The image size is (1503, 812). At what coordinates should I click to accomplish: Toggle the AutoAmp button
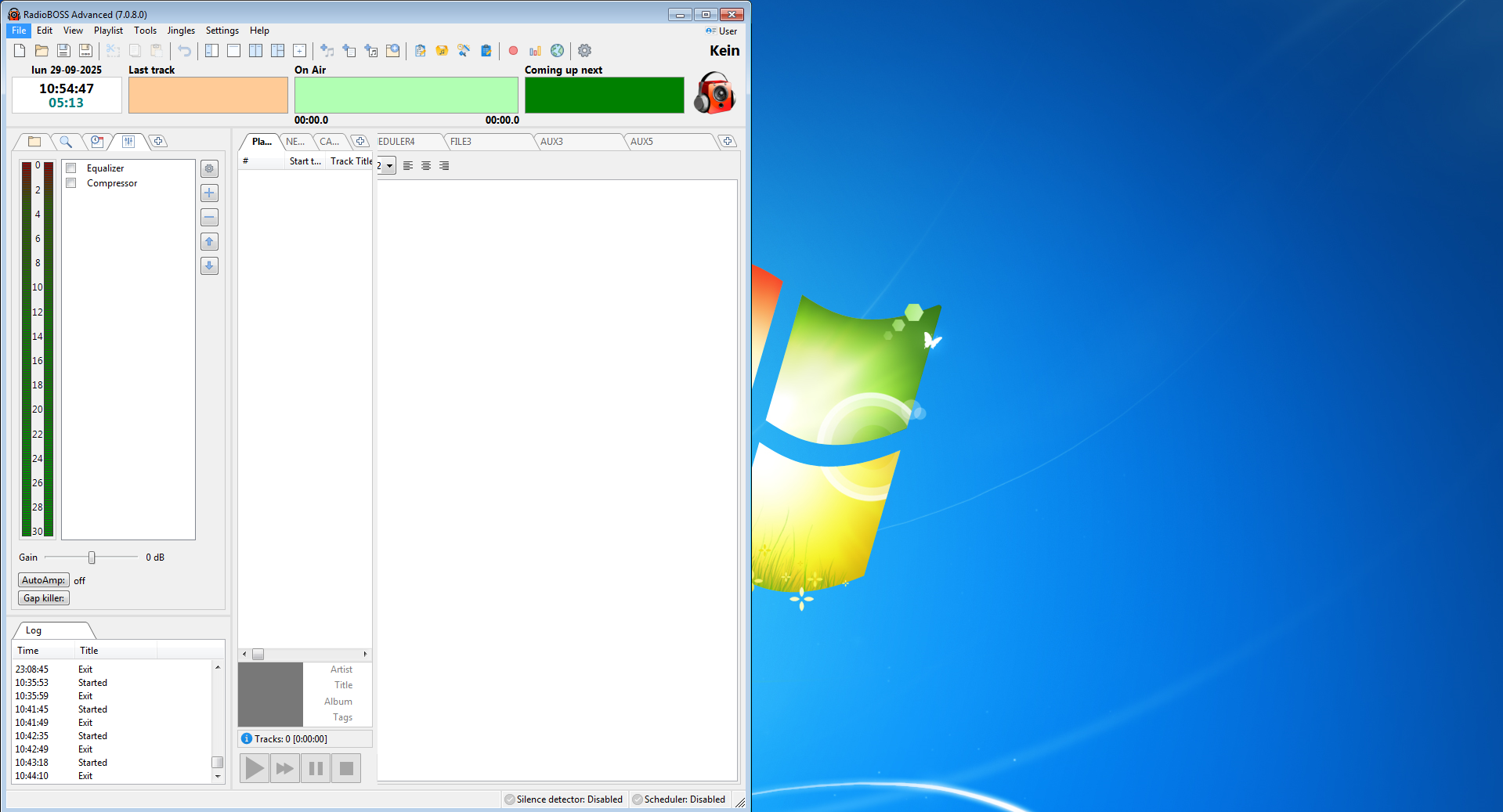point(44,580)
